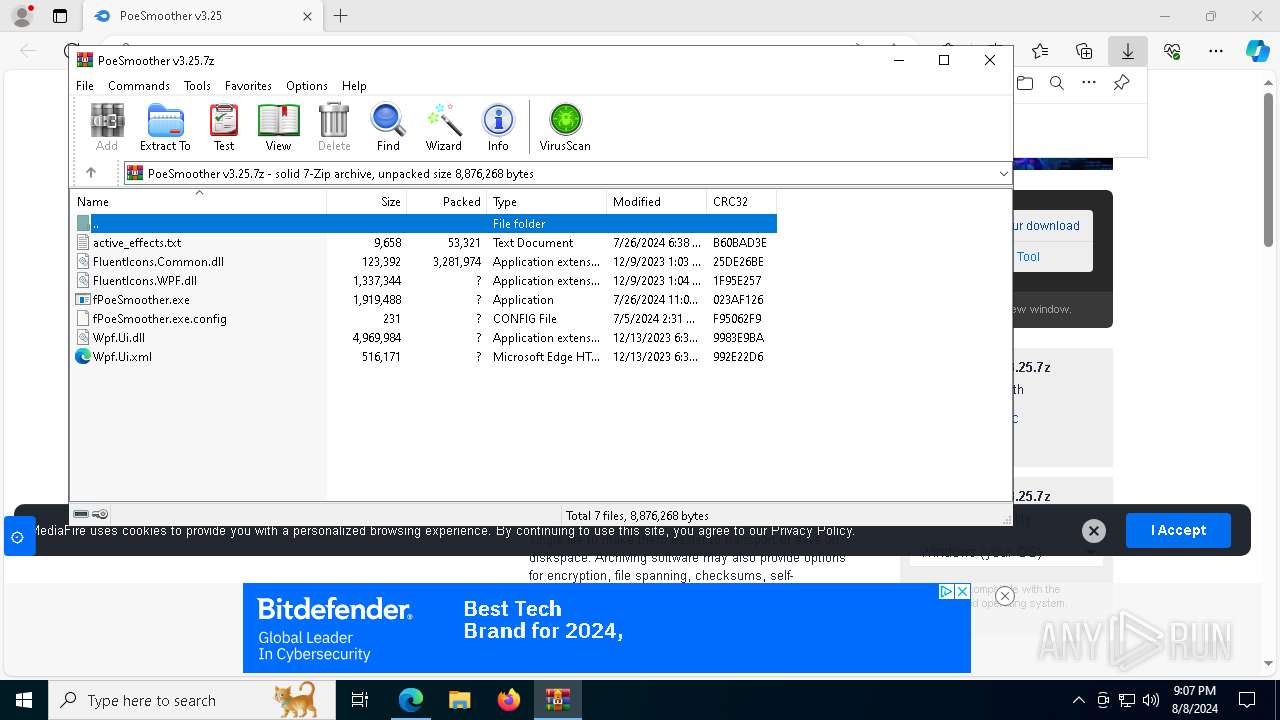Open the Find tool in WinRAR
The width and height of the screenshot is (1280, 720).
point(388,127)
